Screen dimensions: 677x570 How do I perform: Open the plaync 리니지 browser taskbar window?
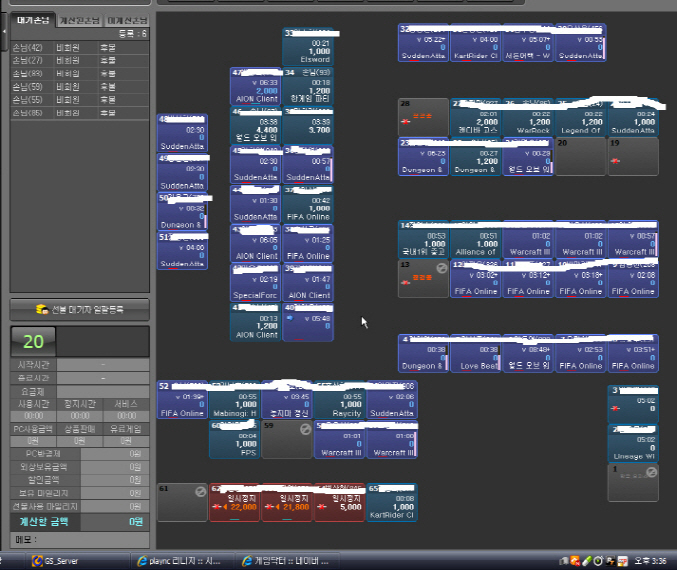coord(182,561)
